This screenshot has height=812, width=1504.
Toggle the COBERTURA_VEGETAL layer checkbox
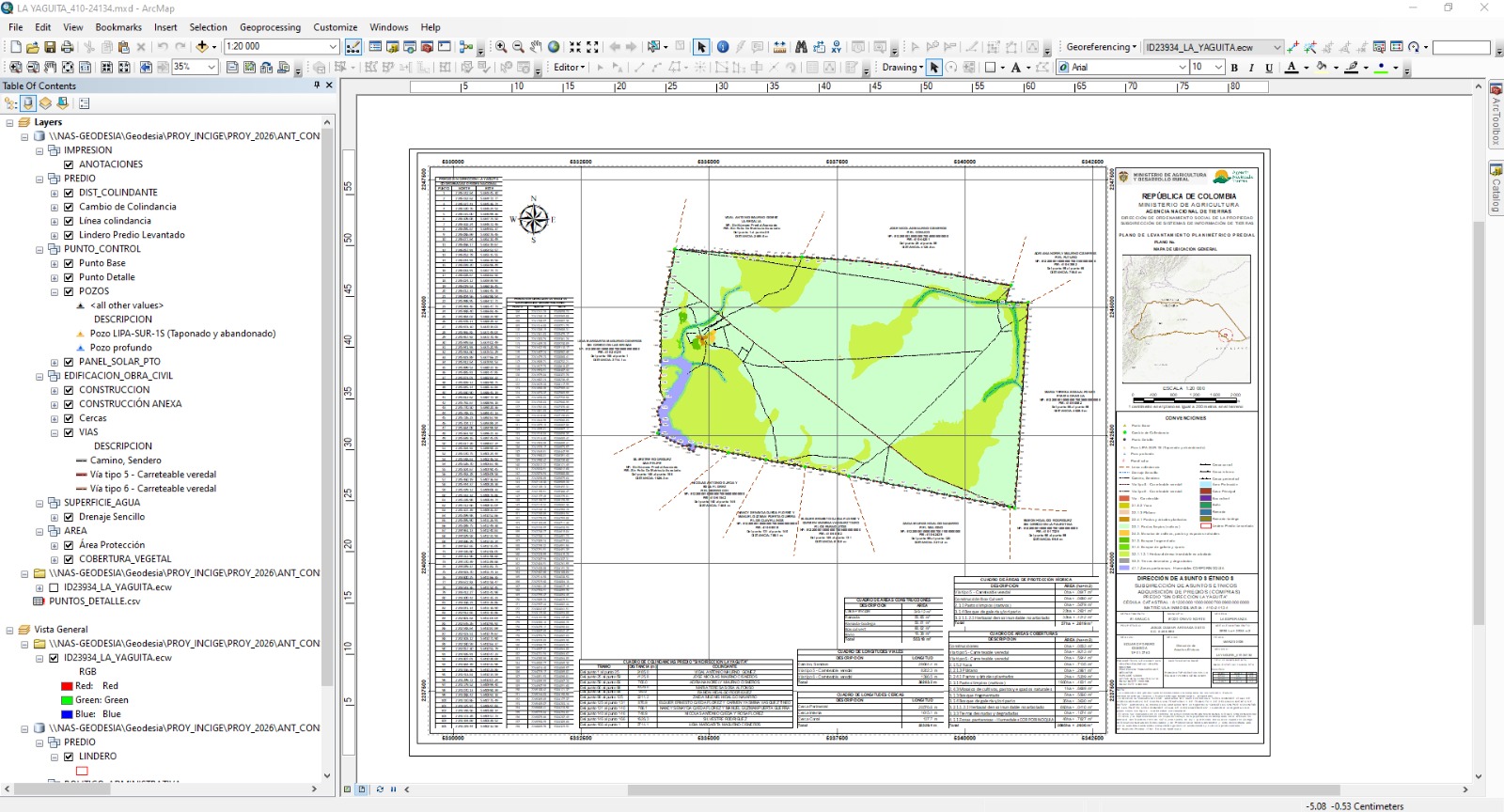69,559
